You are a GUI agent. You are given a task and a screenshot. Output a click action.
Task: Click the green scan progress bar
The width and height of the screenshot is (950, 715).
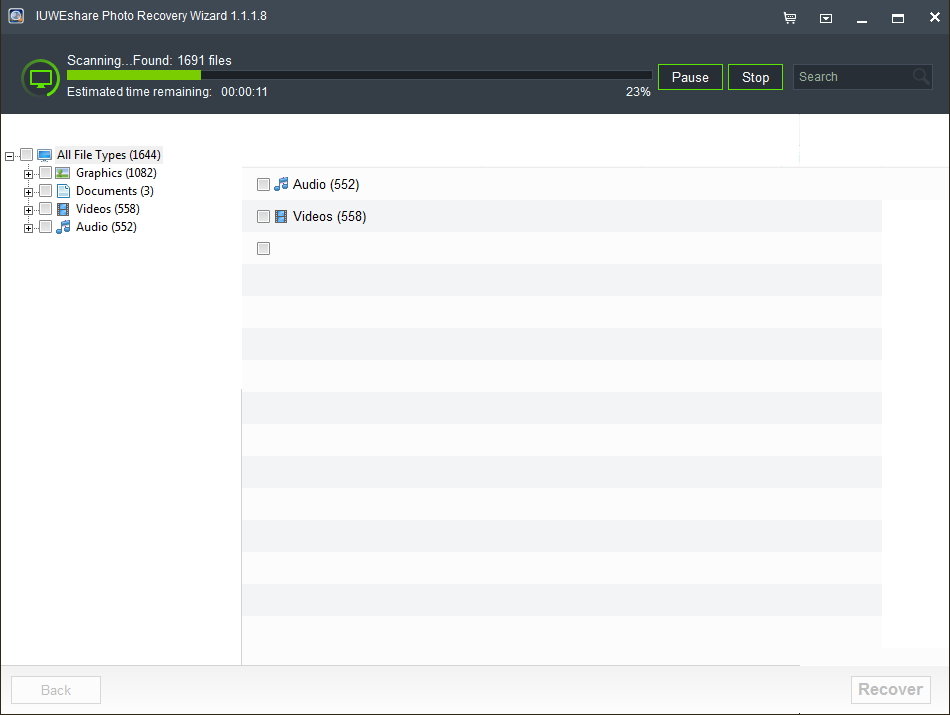[359, 75]
